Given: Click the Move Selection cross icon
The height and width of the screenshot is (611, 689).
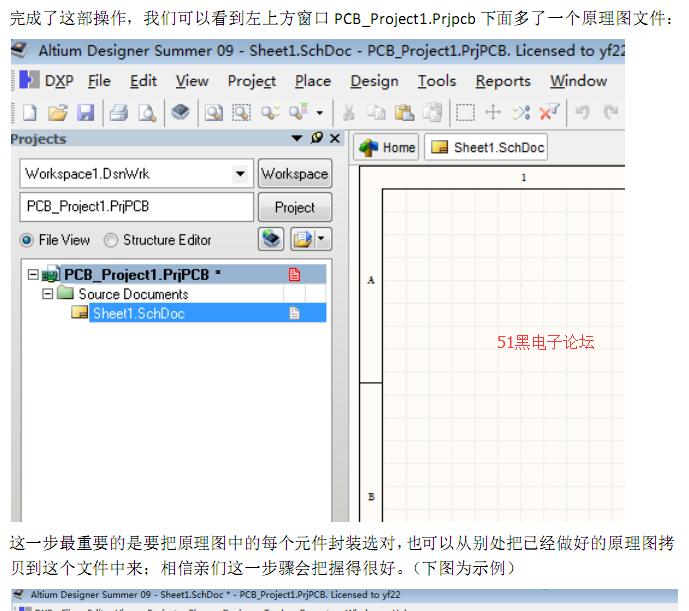Looking at the screenshot, I should (x=493, y=112).
